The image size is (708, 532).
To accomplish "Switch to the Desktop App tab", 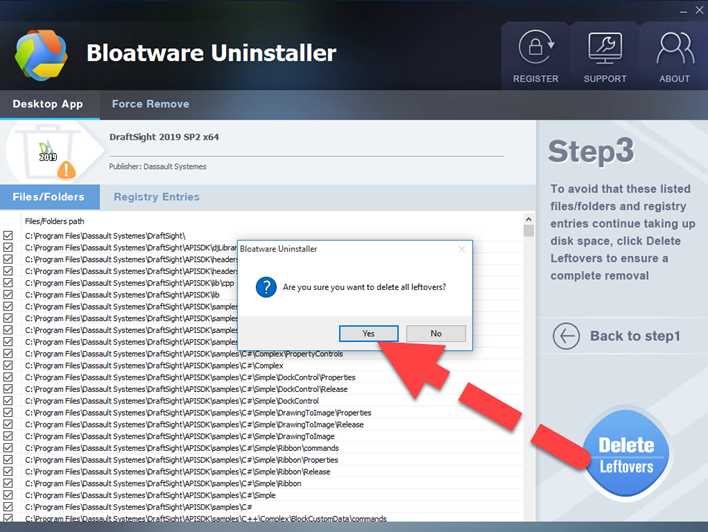I will (48, 104).
